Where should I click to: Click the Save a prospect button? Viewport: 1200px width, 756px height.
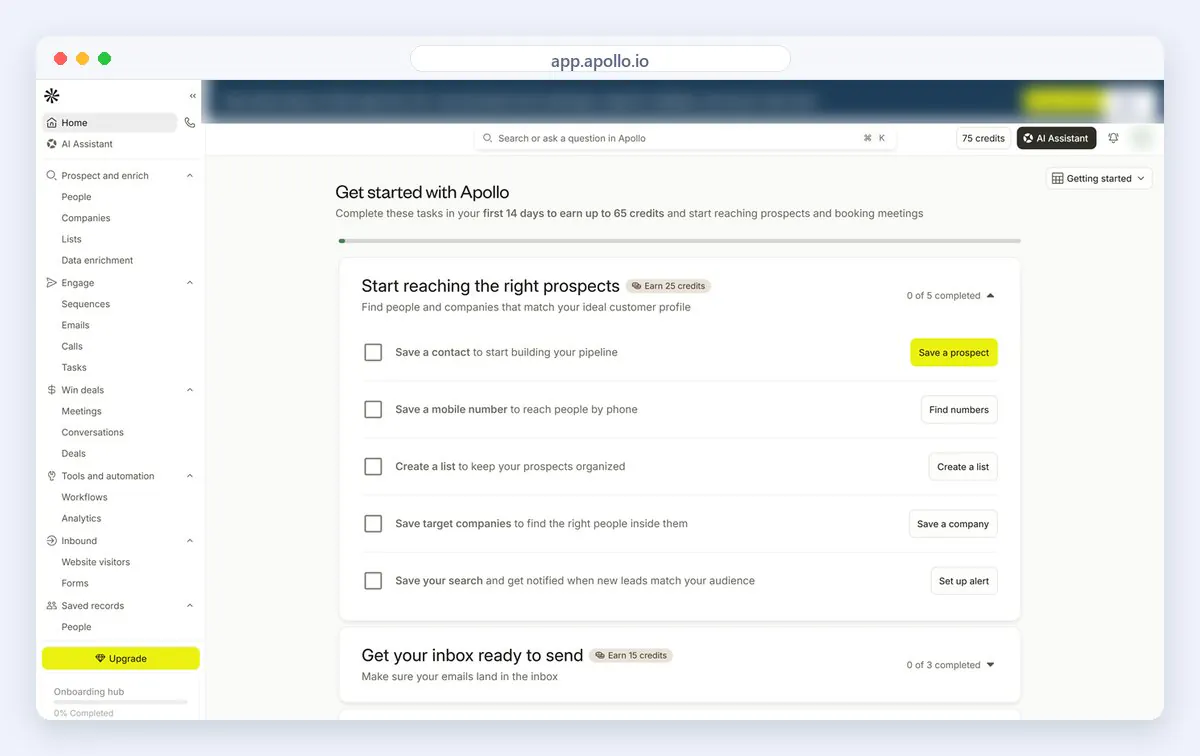pos(954,352)
